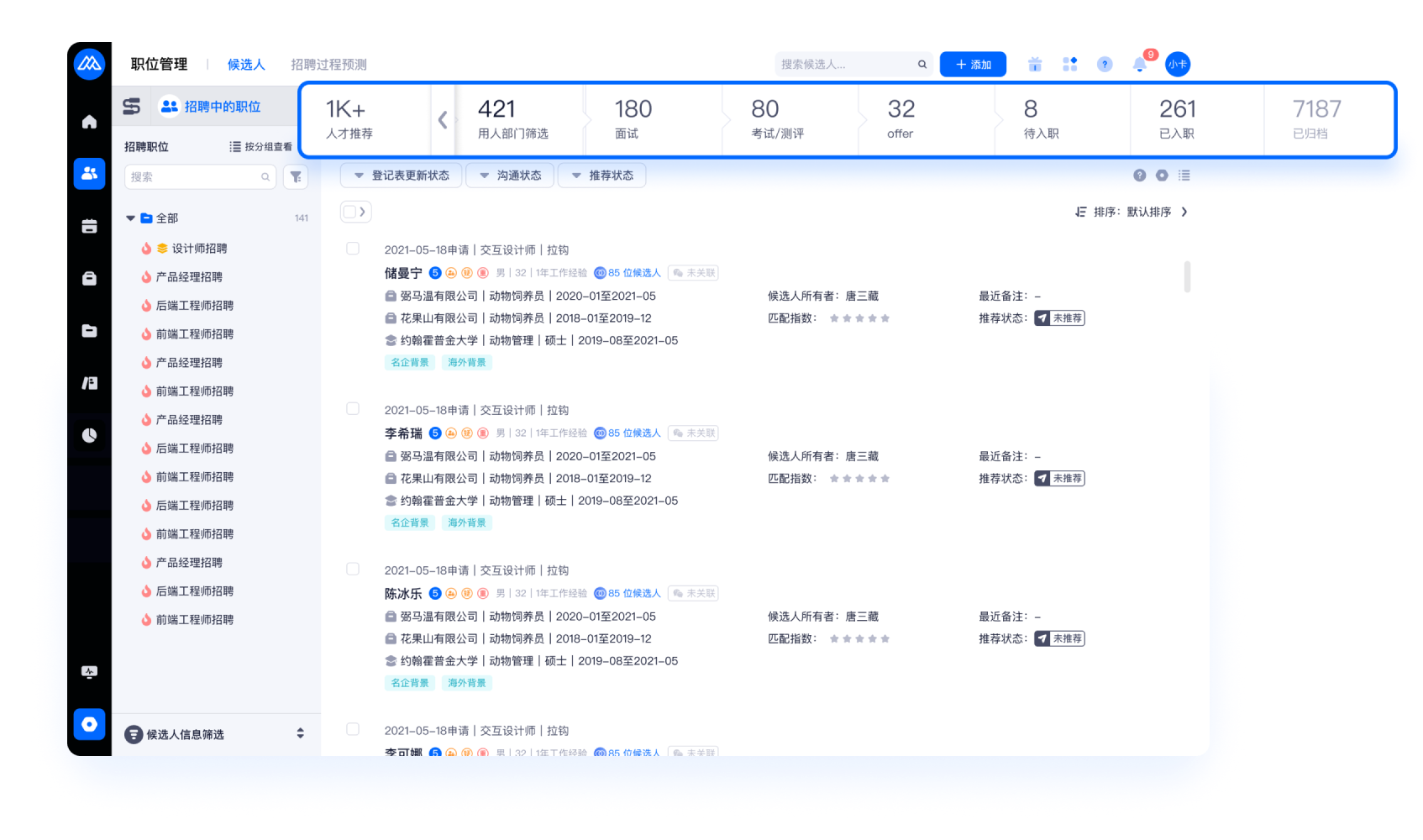This screenshot has height=840, width=1423.
Task: Open the gift icon in top bar
Action: [x=1035, y=65]
